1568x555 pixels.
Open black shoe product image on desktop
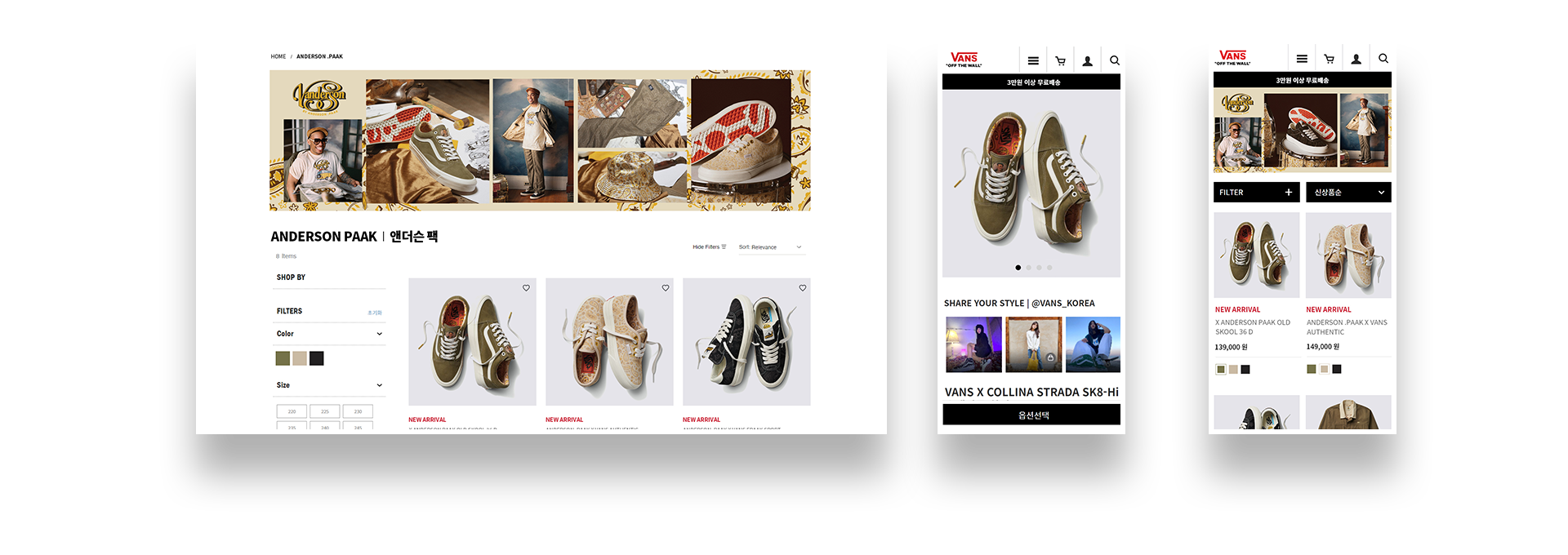(746, 342)
